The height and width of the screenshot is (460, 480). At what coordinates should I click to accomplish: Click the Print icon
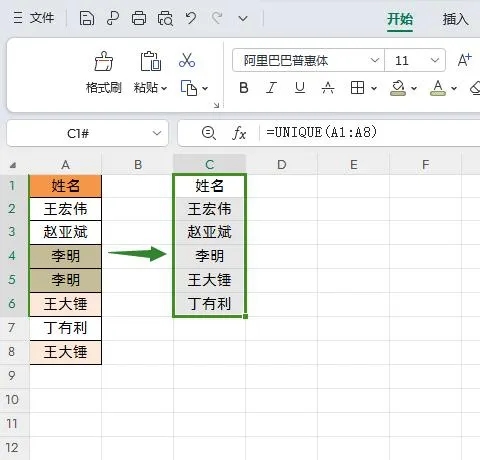tap(139, 18)
